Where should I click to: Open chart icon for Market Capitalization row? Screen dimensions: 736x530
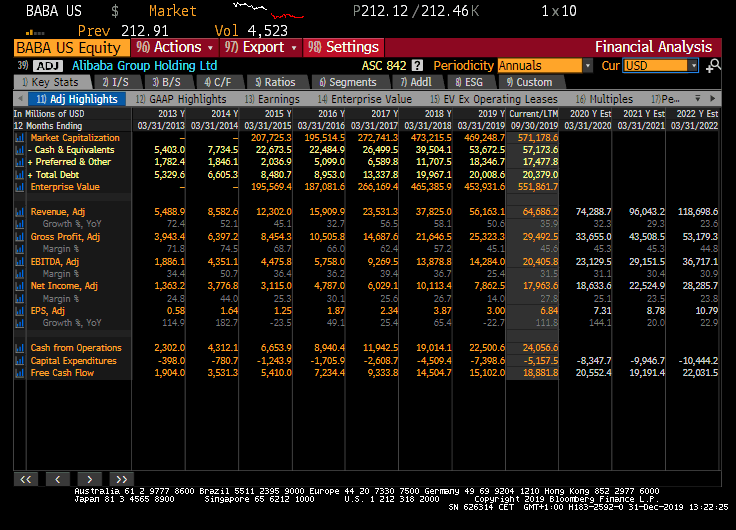pyautogui.click(x=20, y=138)
